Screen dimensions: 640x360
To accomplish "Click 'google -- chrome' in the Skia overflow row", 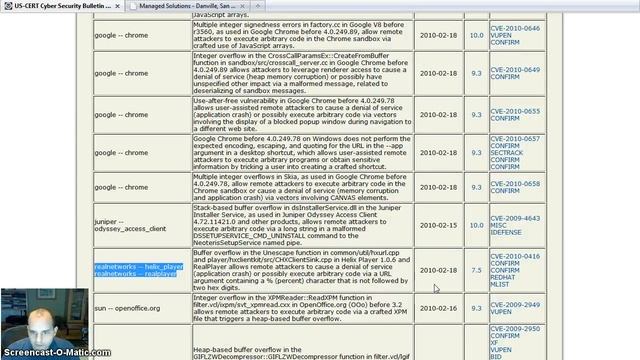I will (x=121, y=187).
